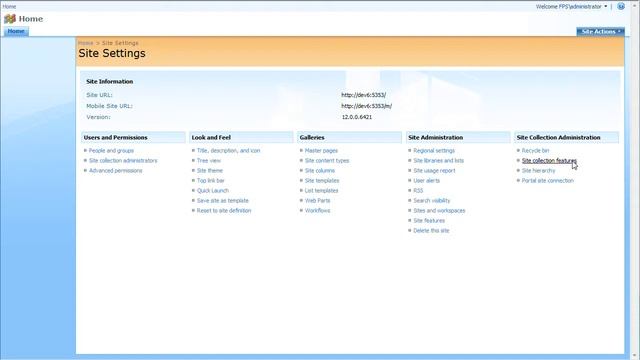640x360 pixels.
Task: Expand the Welcome FPS\administrator user menu
Action: click(571, 7)
